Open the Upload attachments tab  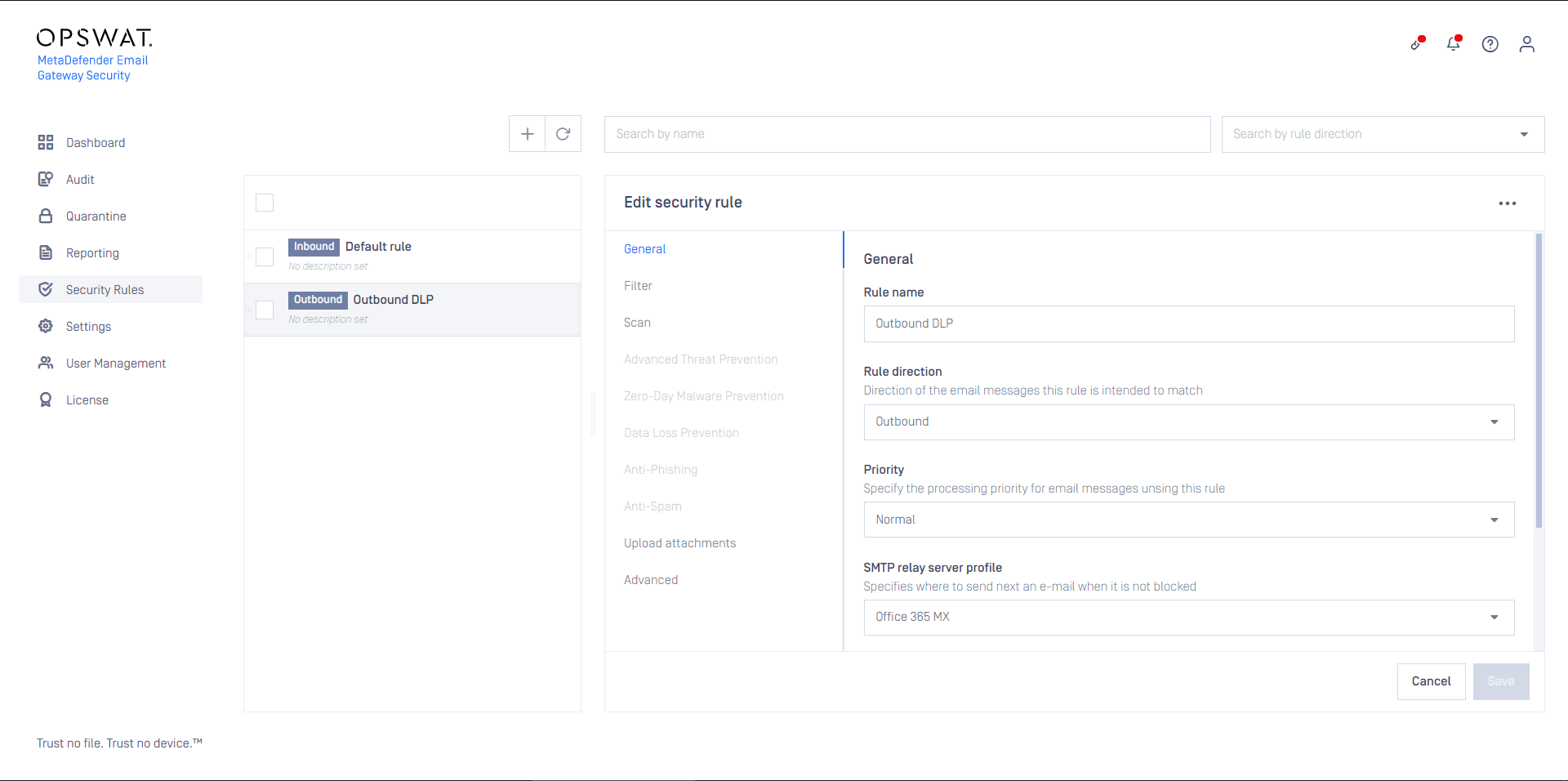click(679, 543)
